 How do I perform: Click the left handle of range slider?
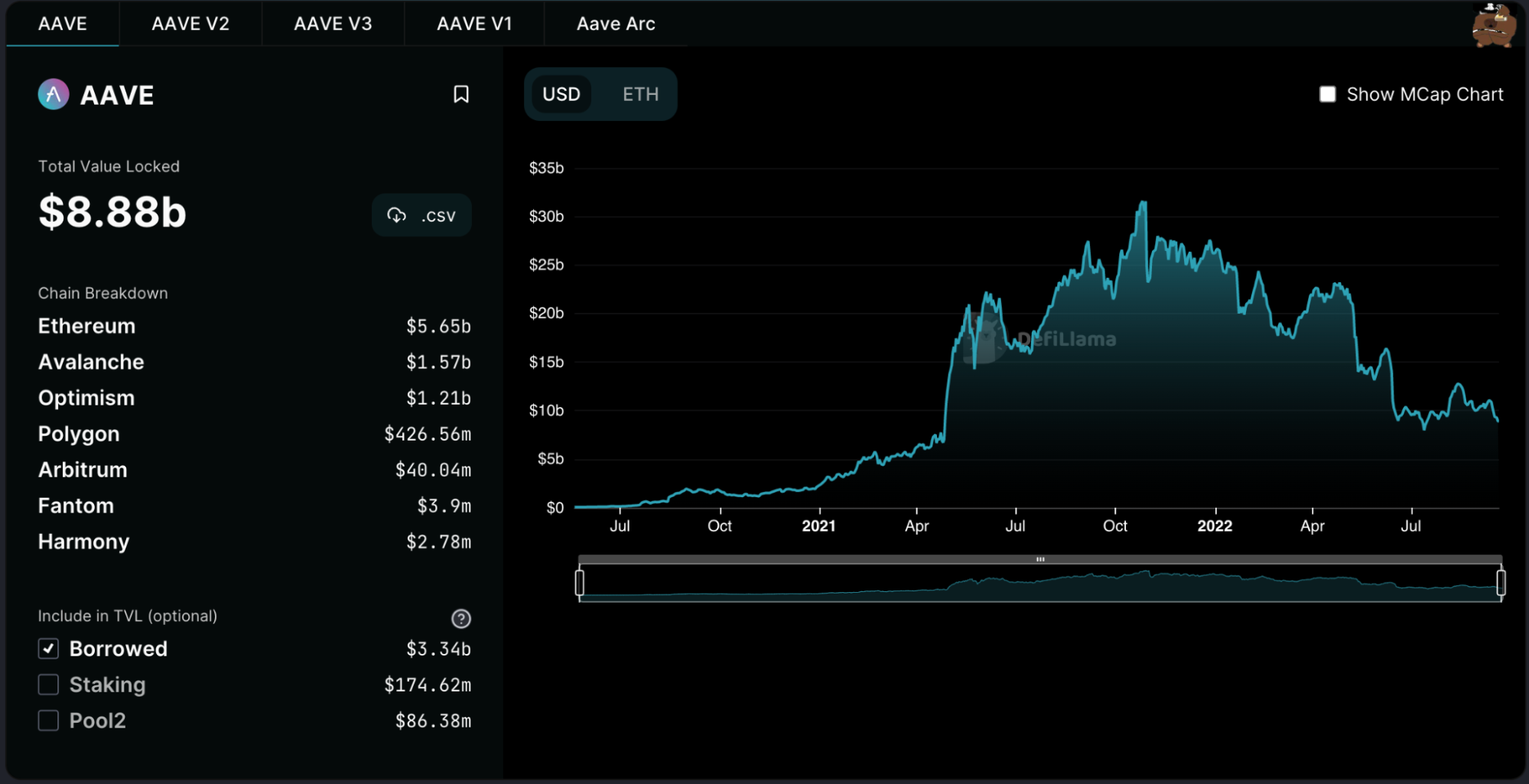point(580,583)
